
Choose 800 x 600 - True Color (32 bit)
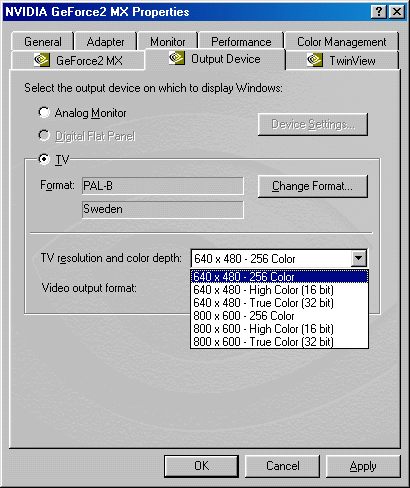[280, 342]
